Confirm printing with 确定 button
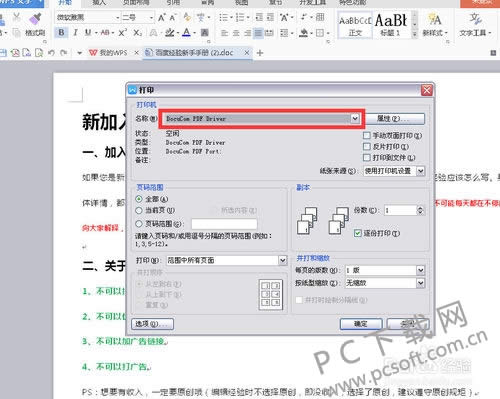500x399 pixels. 361,324
